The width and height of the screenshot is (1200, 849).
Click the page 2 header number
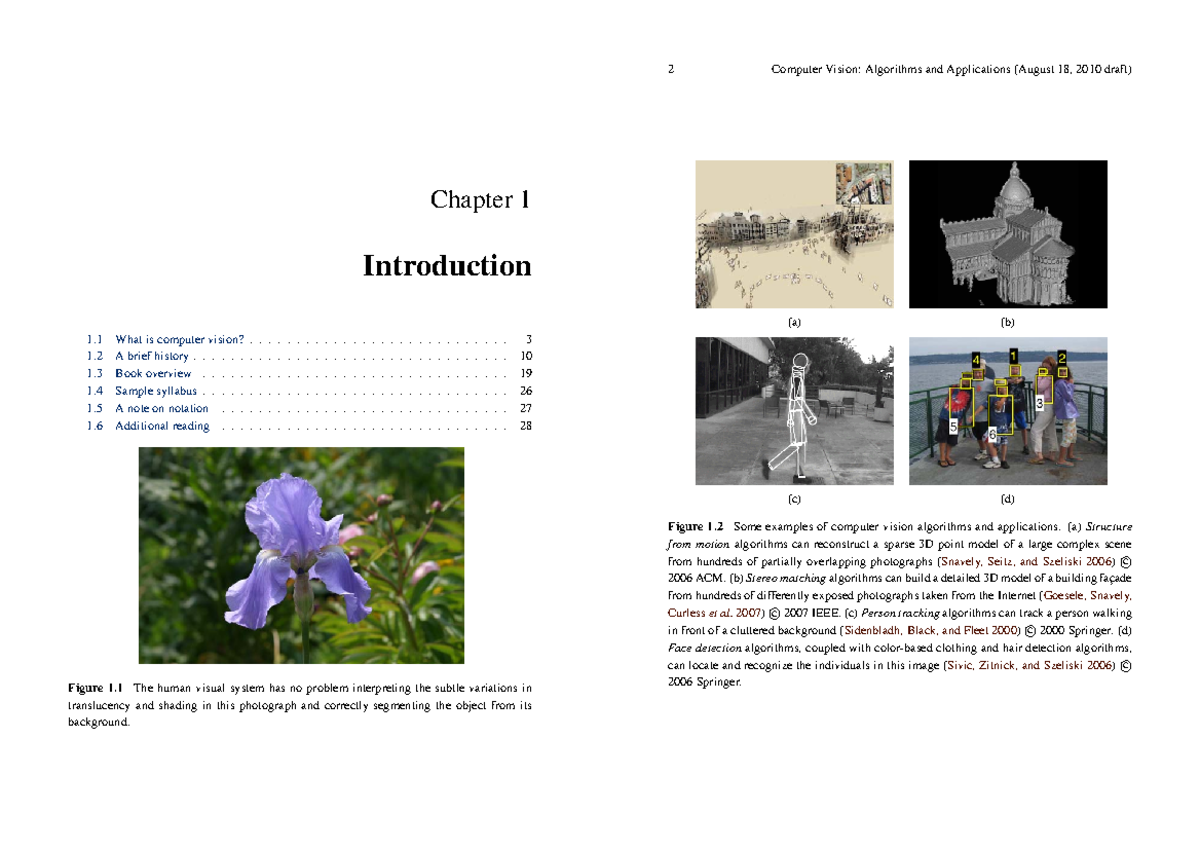[x=670, y=69]
